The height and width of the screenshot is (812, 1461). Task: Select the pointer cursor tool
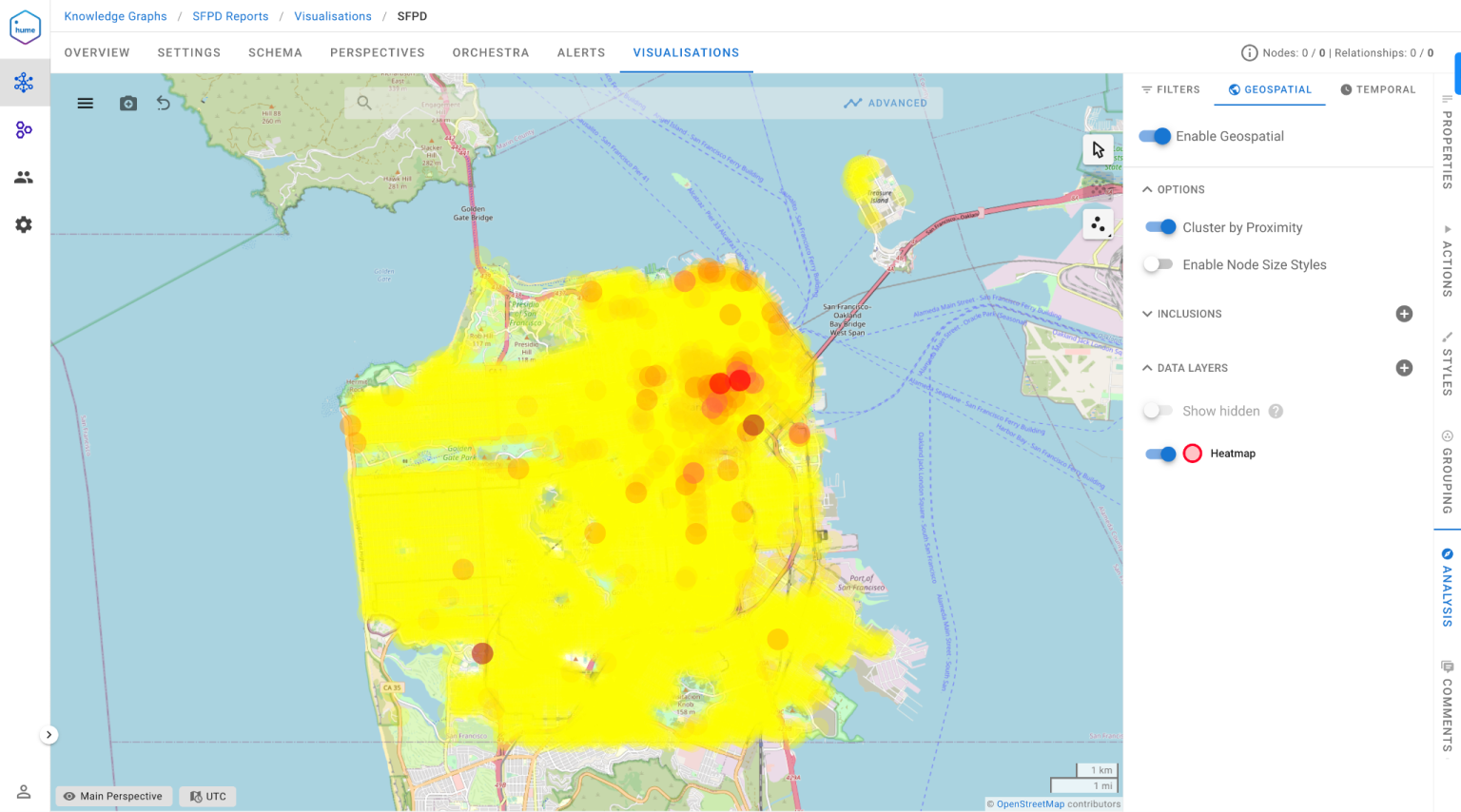pyautogui.click(x=1098, y=150)
